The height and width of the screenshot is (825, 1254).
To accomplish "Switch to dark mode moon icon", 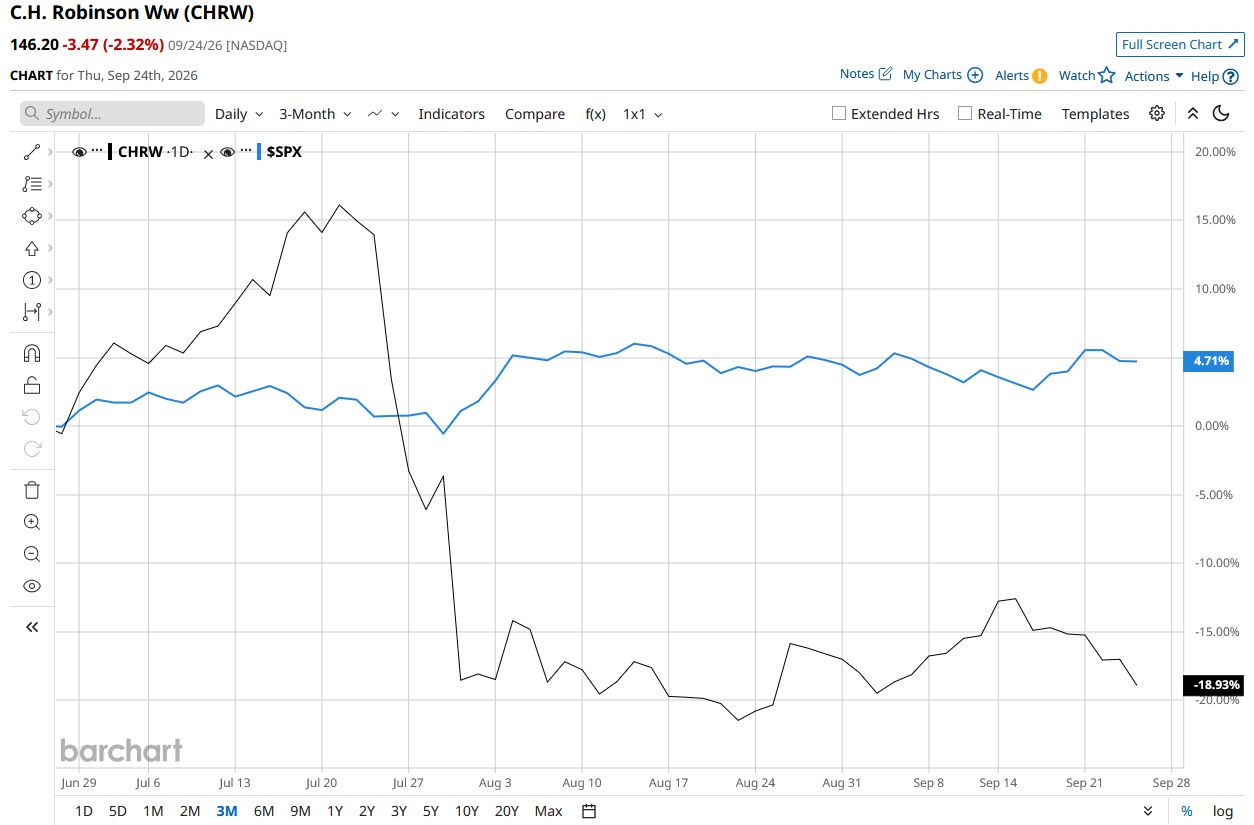I will pyautogui.click(x=1221, y=113).
